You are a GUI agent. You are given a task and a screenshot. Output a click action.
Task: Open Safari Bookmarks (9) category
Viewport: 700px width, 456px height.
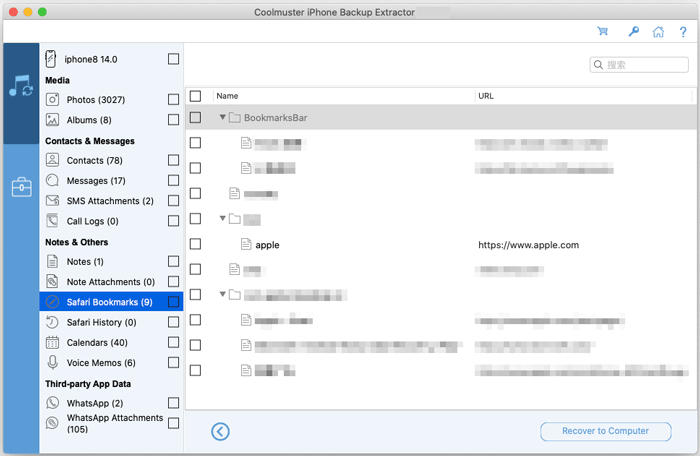111,302
